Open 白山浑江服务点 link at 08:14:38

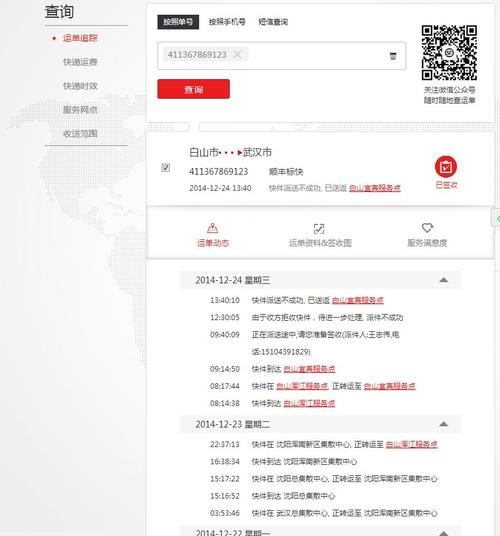click(309, 403)
